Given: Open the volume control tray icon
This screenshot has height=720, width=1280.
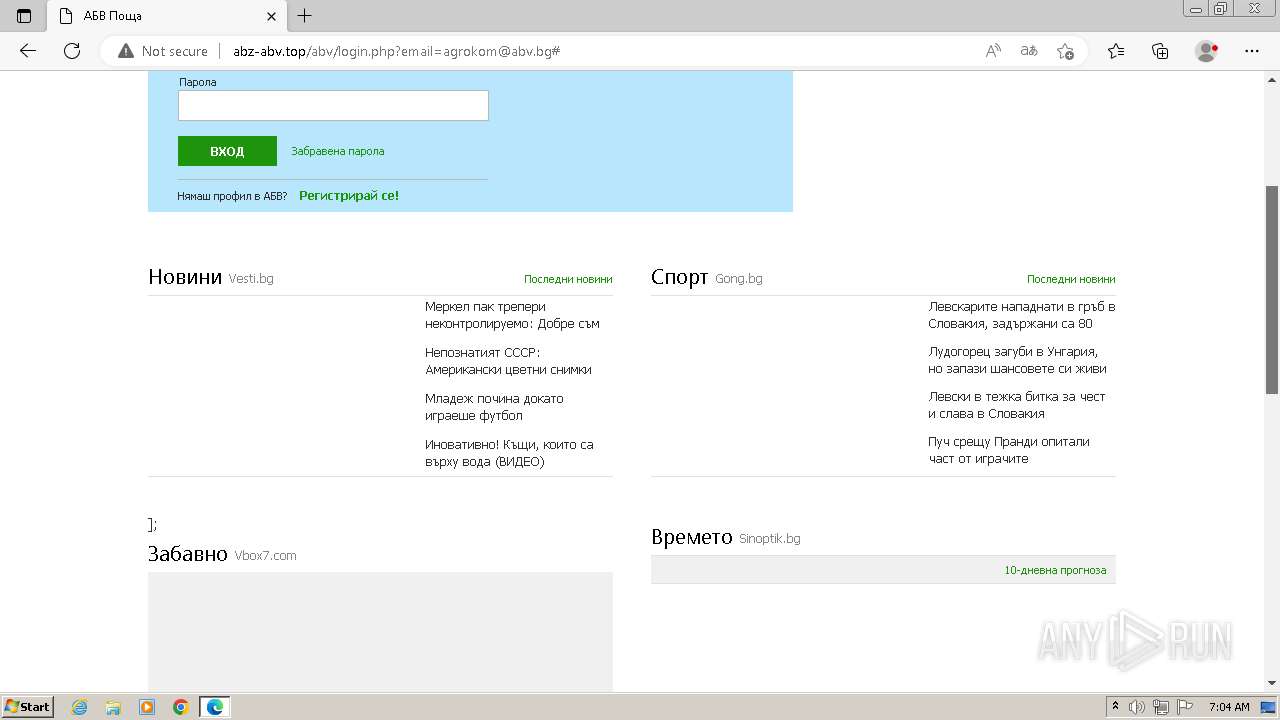Looking at the screenshot, I should tap(1137, 707).
